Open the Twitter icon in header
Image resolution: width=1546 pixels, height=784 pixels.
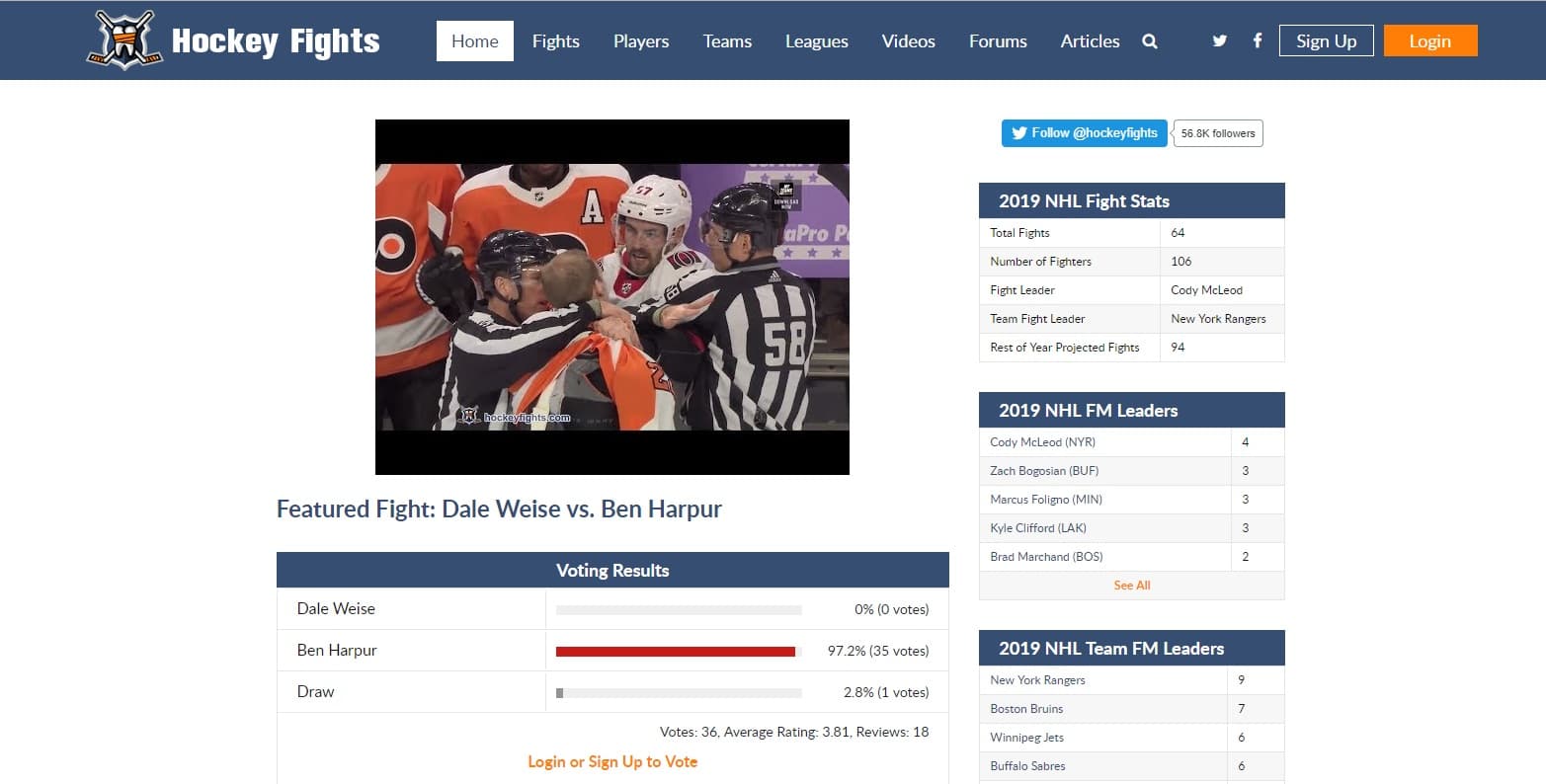click(1220, 41)
